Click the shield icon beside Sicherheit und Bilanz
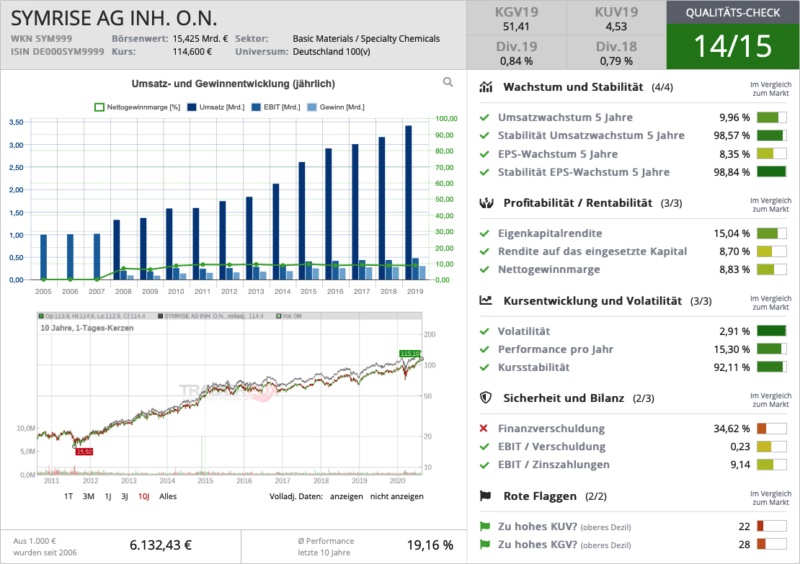Image resolution: width=800 pixels, height=564 pixels. click(x=486, y=398)
